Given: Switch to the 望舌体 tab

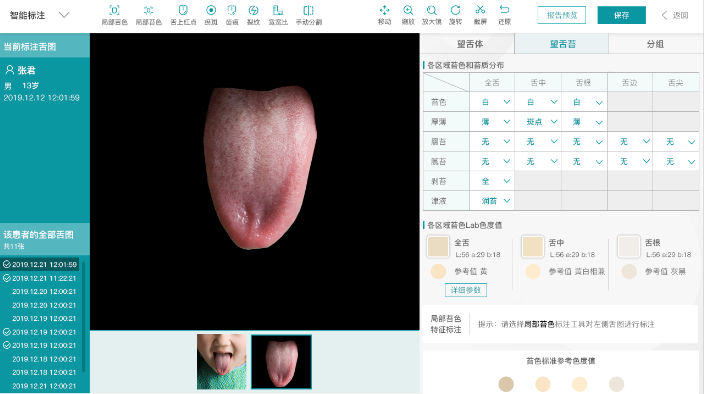Looking at the screenshot, I should coord(469,44).
